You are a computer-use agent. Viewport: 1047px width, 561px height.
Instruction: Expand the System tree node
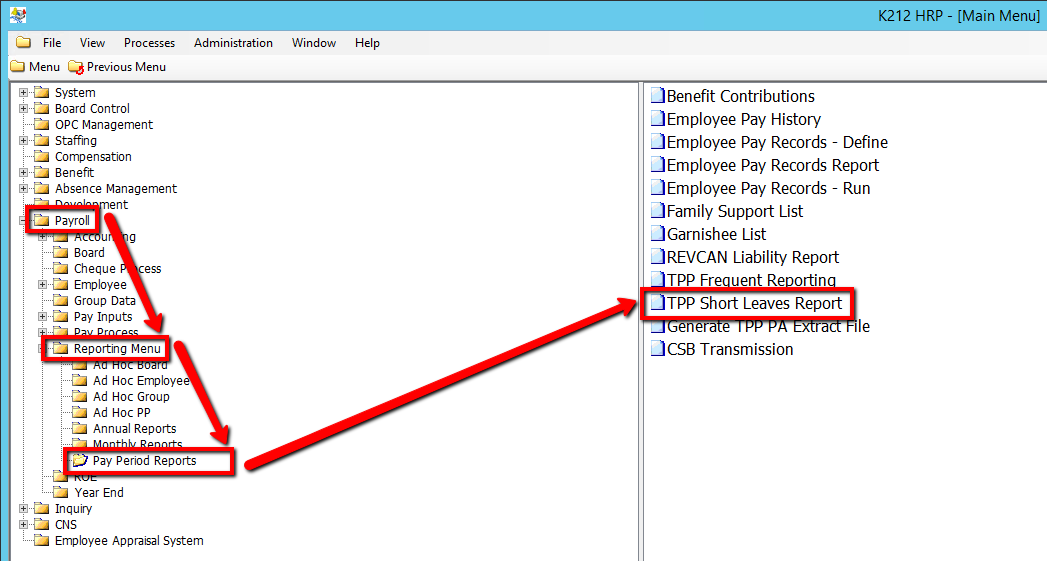pos(24,93)
